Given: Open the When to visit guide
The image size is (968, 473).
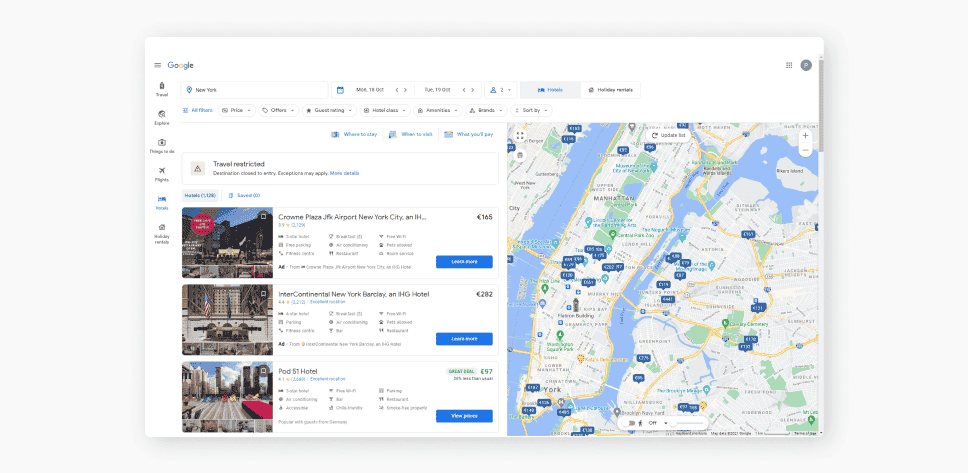Looking at the screenshot, I should (x=411, y=134).
